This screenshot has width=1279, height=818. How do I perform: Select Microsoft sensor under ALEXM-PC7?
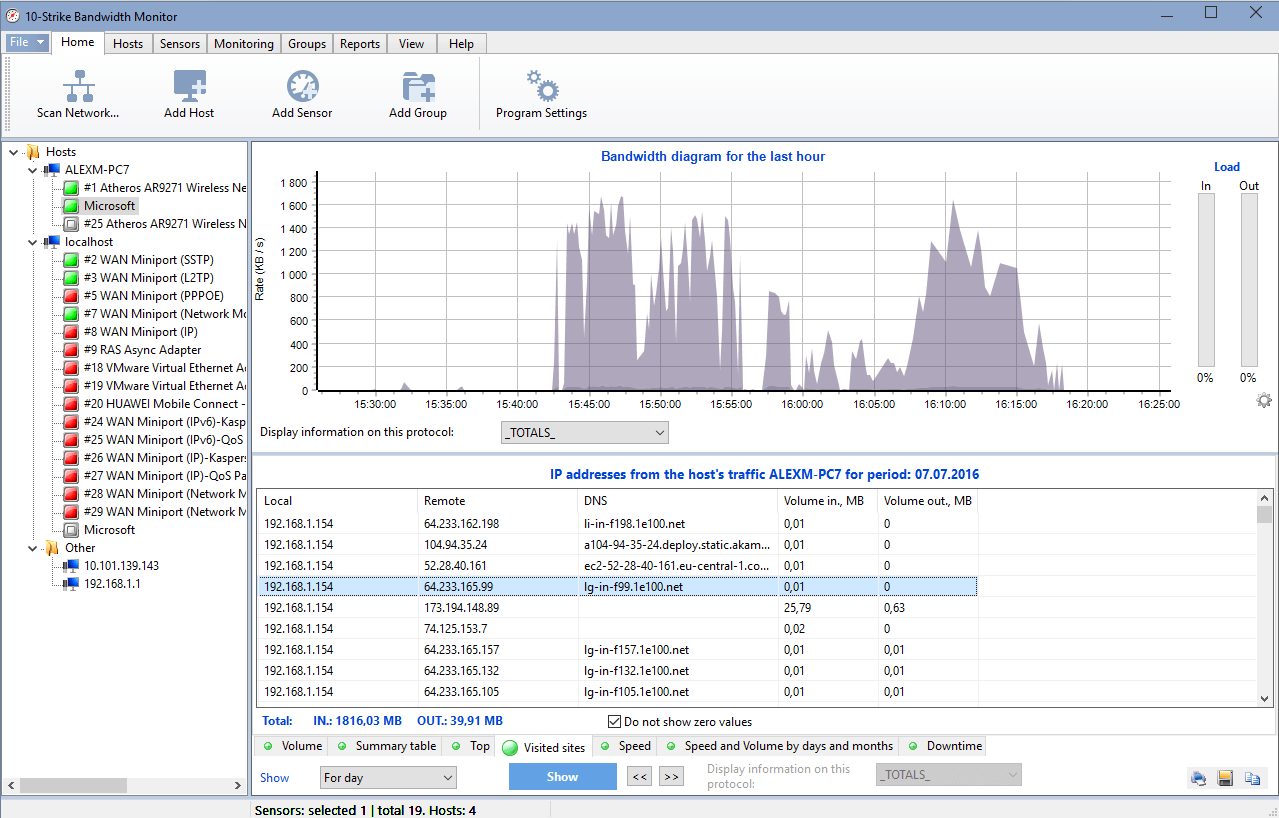pos(109,206)
